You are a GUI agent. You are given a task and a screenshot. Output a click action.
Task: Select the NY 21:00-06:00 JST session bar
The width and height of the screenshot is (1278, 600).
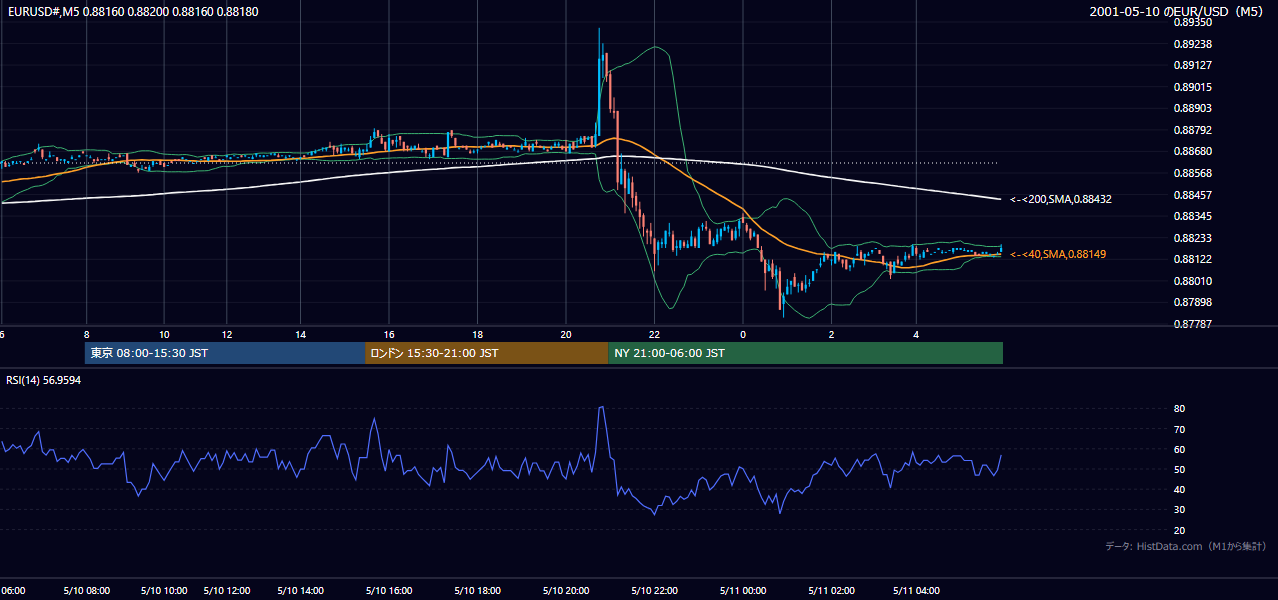(x=805, y=353)
